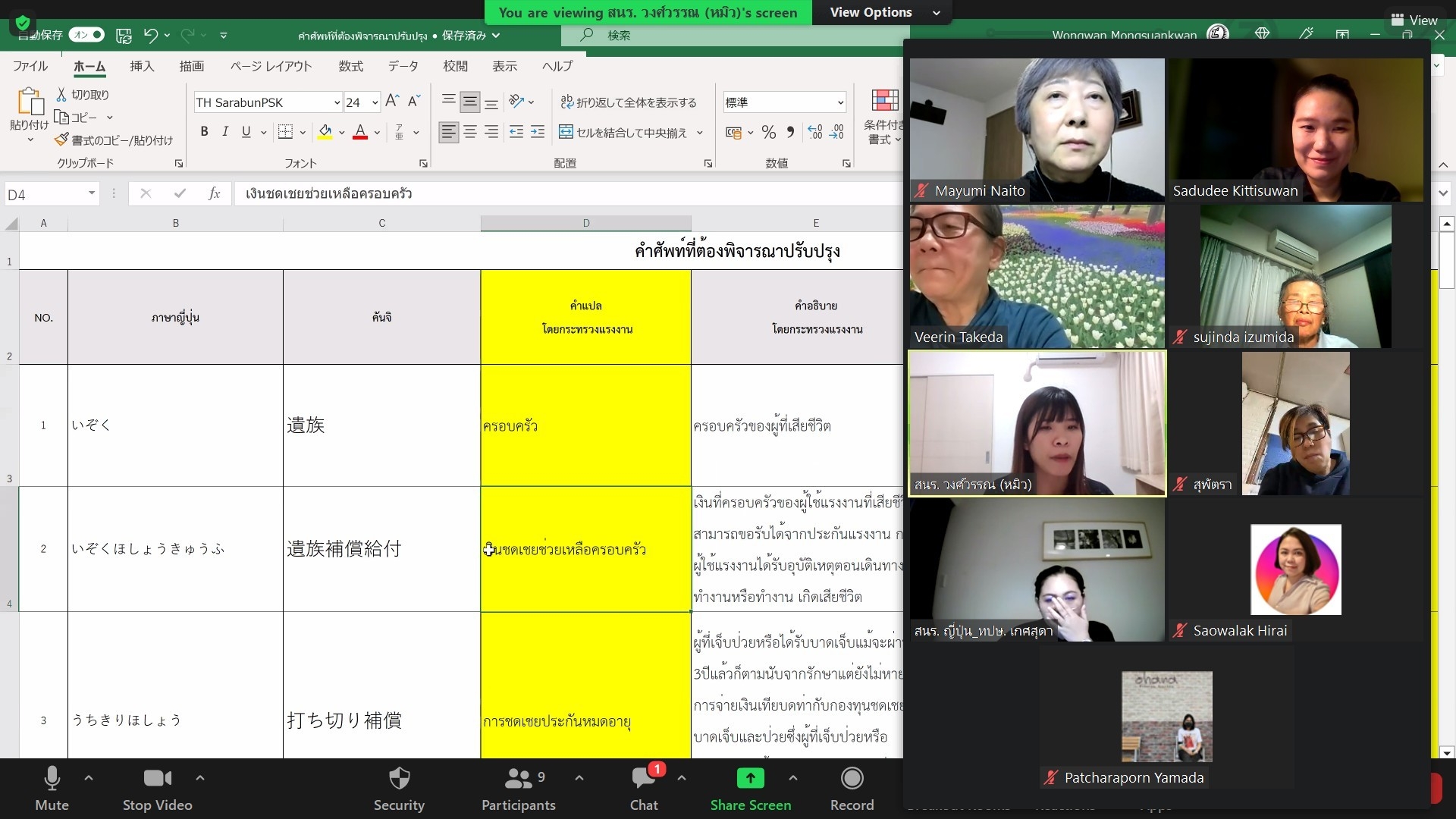Expand audio options arrow beside Mute
The image size is (1456, 819).
pos(89,777)
